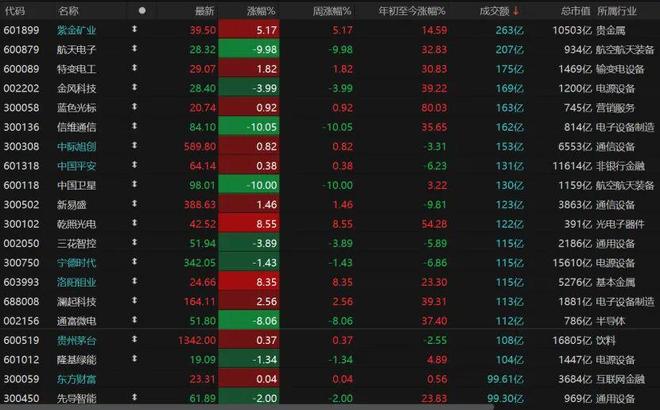
Task: Click the green -9.98 change cell of 航天电子
Action: pyautogui.click(x=249, y=50)
